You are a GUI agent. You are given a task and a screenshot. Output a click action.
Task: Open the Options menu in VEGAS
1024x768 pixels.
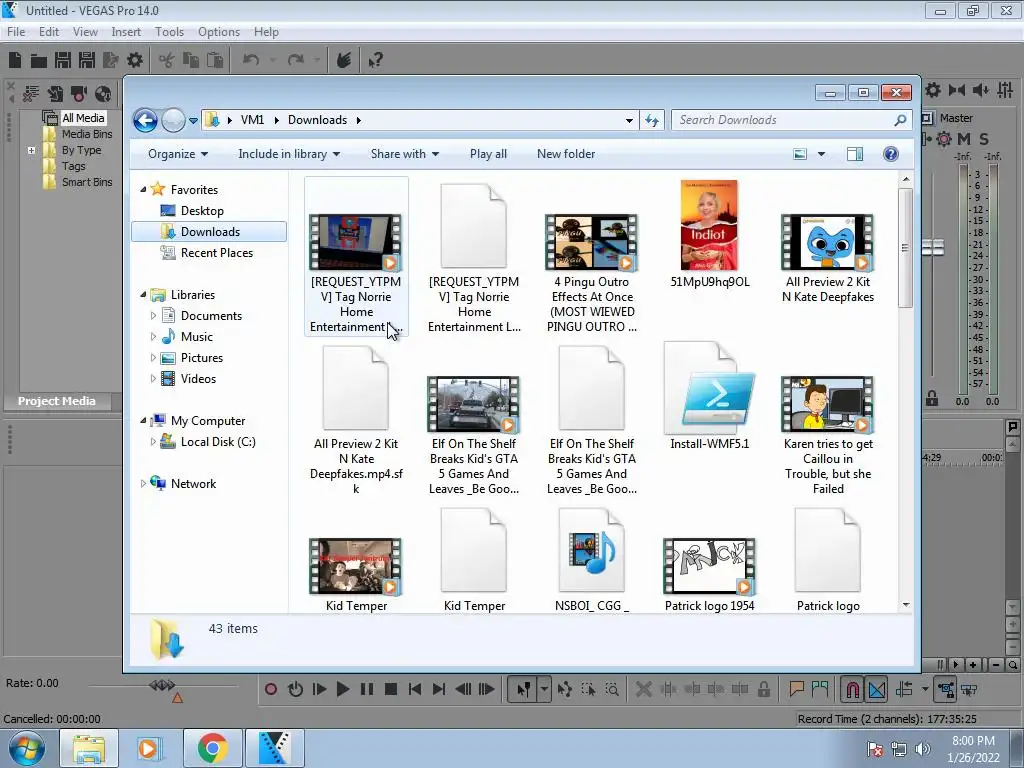(219, 31)
